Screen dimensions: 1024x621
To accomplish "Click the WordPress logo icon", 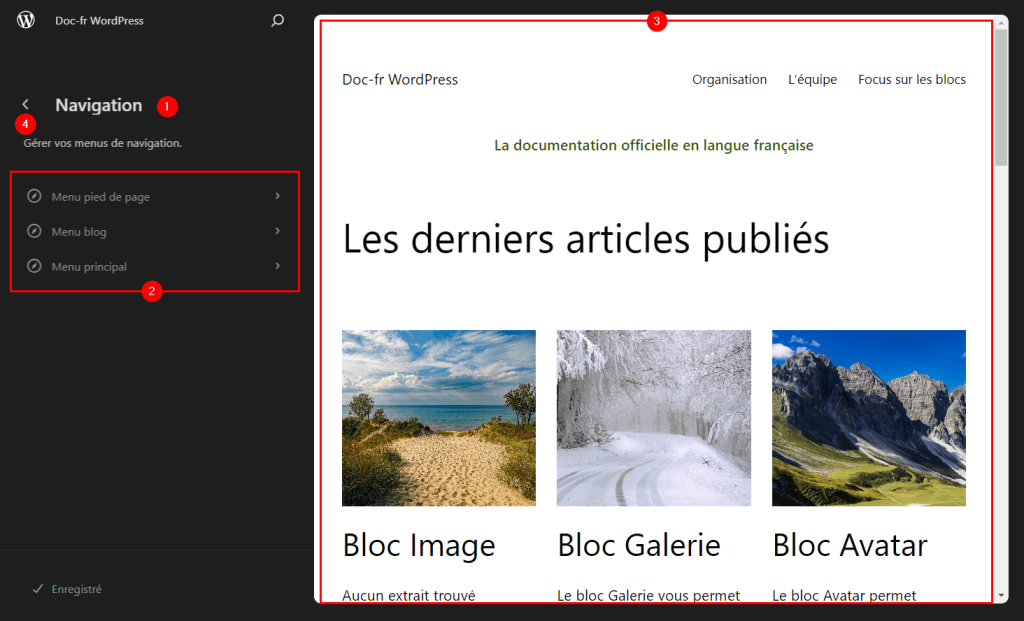I will coord(25,20).
